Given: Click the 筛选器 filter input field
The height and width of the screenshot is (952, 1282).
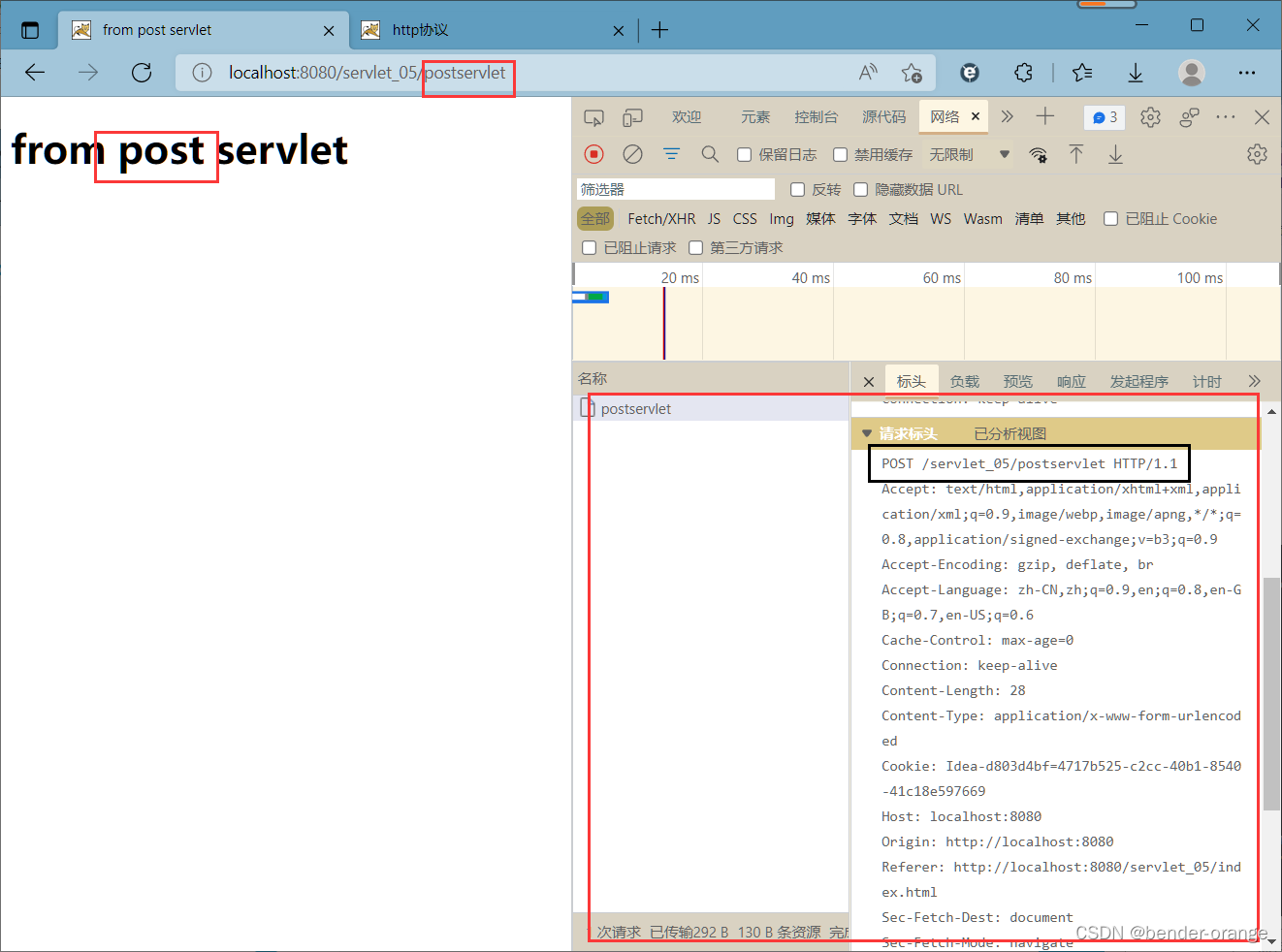Looking at the screenshot, I should [676, 189].
